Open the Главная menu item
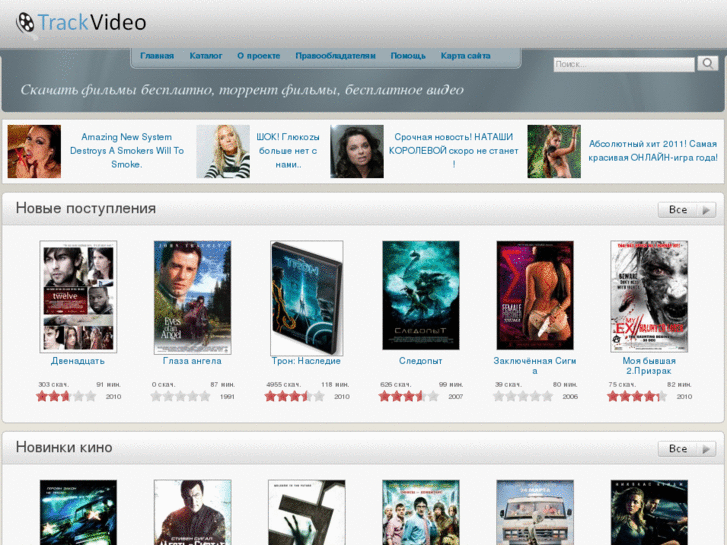The width and height of the screenshot is (727, 545). [x=157, y=56]
